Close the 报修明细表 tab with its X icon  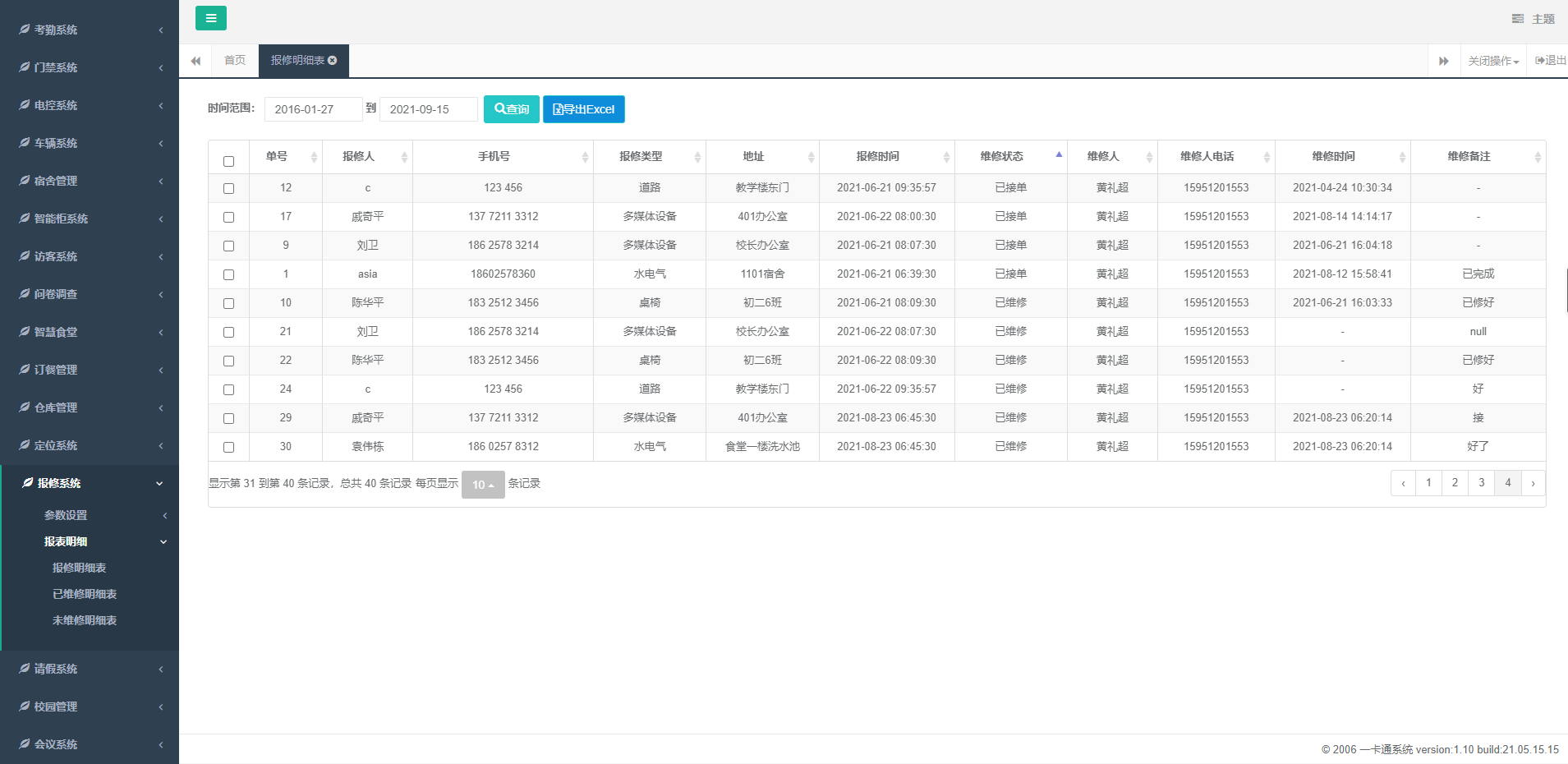[333, 61]
